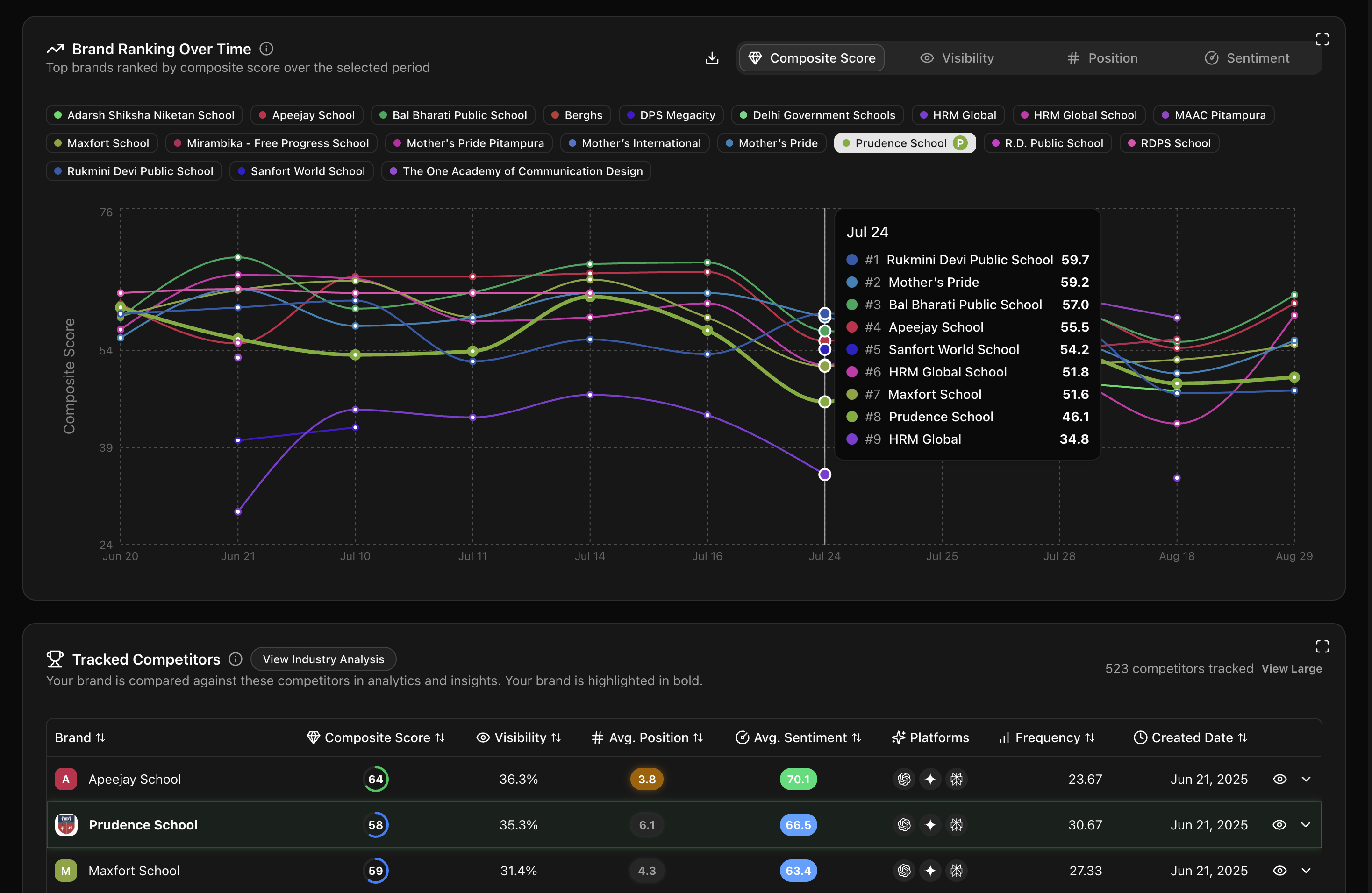This screenshot has width=1372, height=893.
Task: Select the Composite Score metric tab
Action: 812,58
